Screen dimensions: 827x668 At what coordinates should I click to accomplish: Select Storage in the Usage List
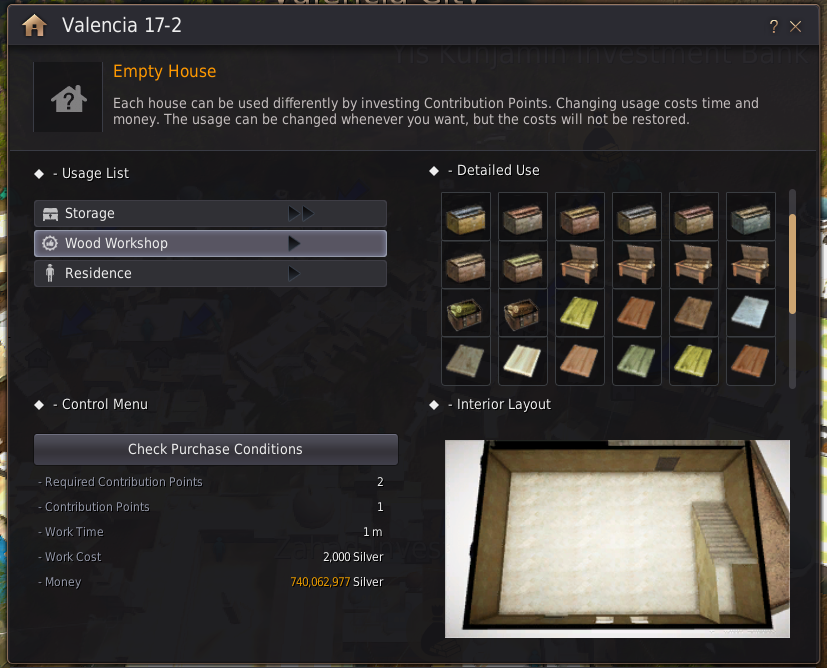210,214
